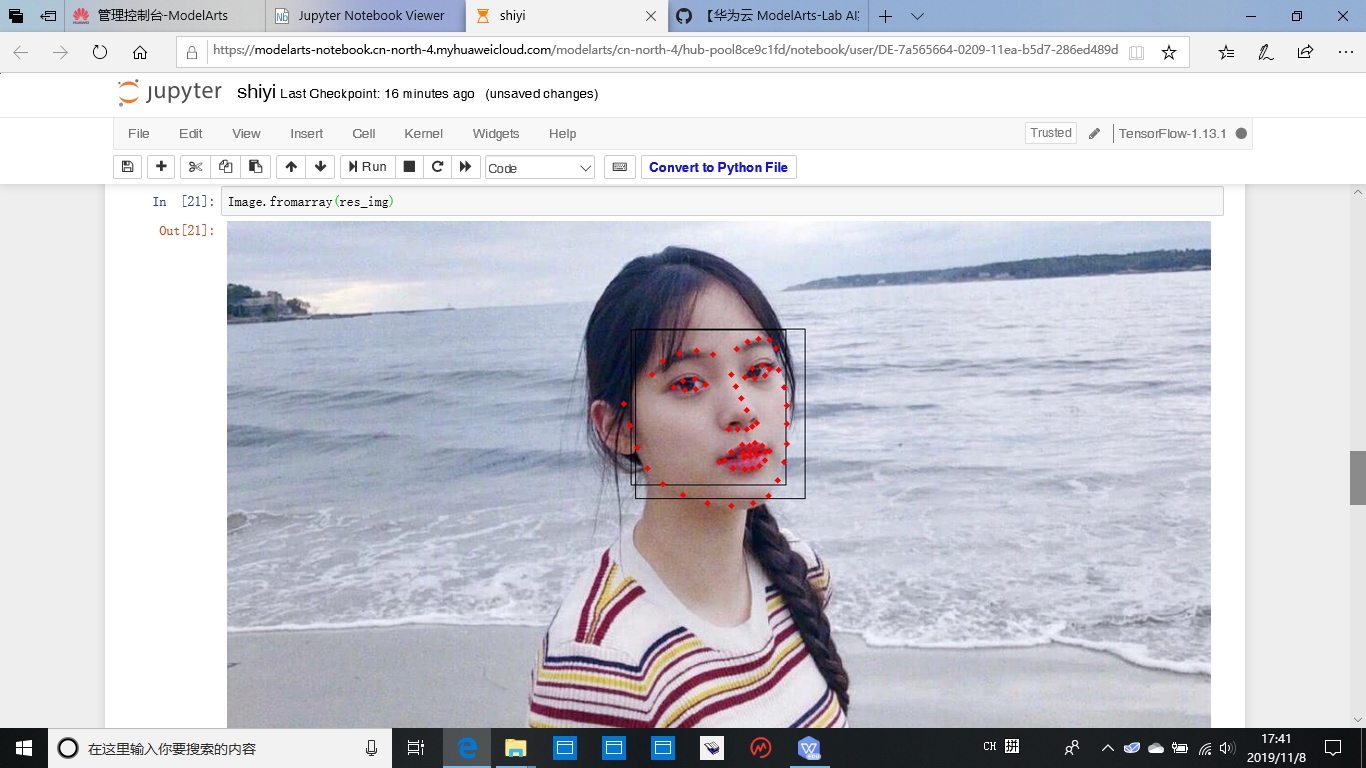Open Task View on the taskbar
Viewport: 1366px width, 768px height.
tap(416, 747)
